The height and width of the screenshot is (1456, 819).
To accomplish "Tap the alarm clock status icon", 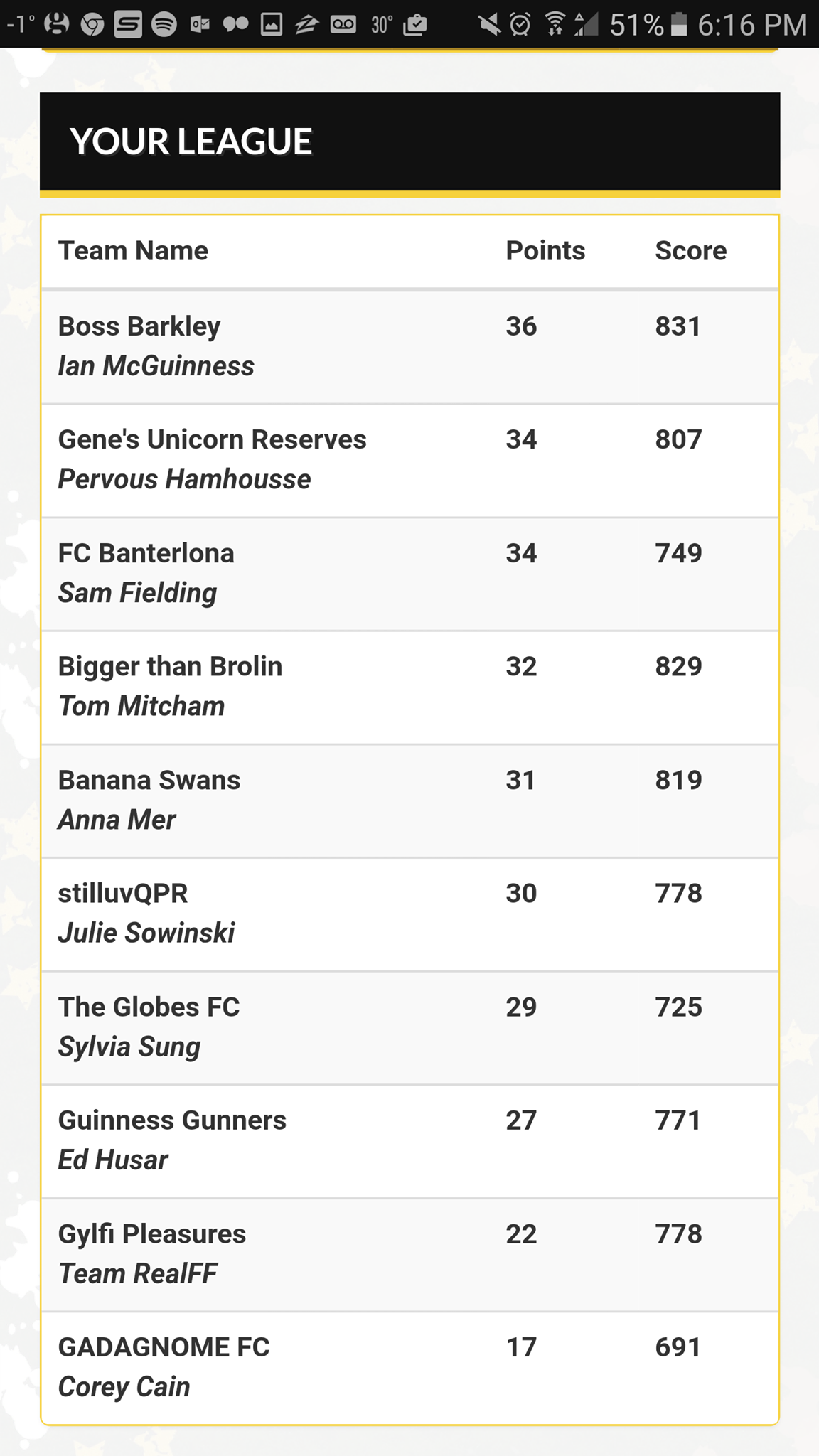I will [520, 25].
